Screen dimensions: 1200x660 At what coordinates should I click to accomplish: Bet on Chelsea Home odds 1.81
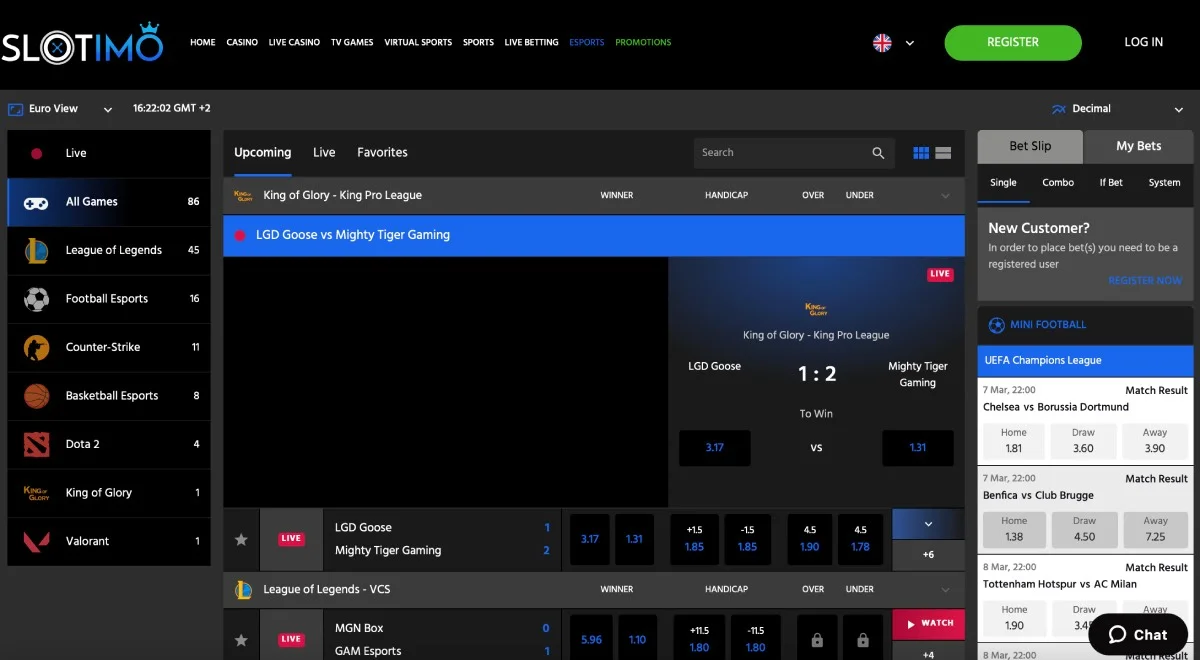pos(1014,441)
